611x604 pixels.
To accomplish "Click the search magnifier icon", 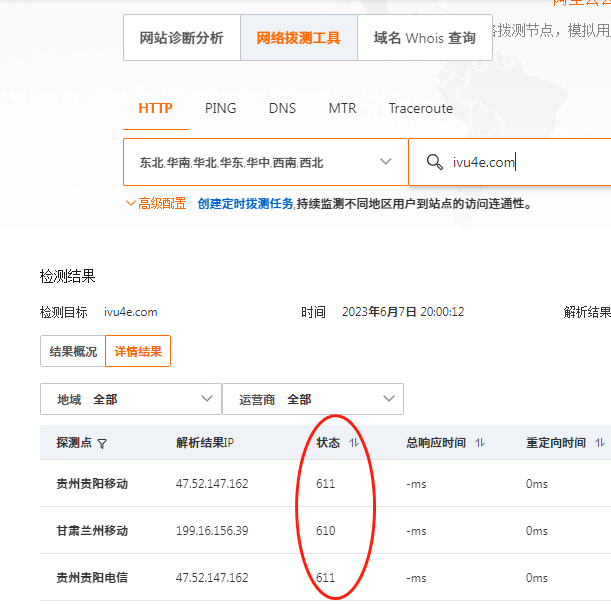I will coord(434,162).
